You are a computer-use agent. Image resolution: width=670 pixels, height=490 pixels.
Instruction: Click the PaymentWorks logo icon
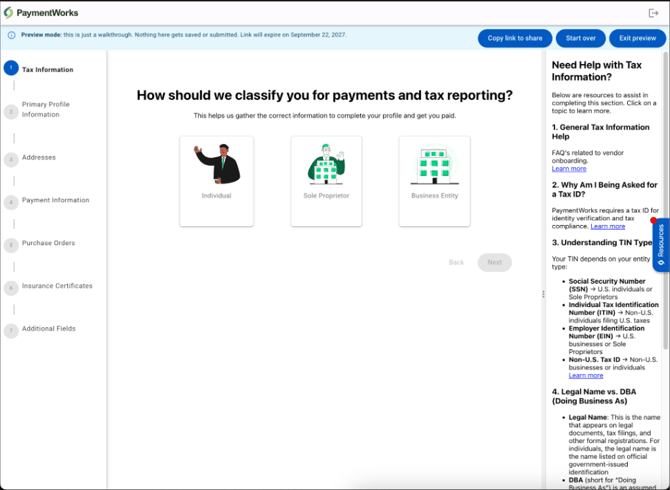coord(8,13)
